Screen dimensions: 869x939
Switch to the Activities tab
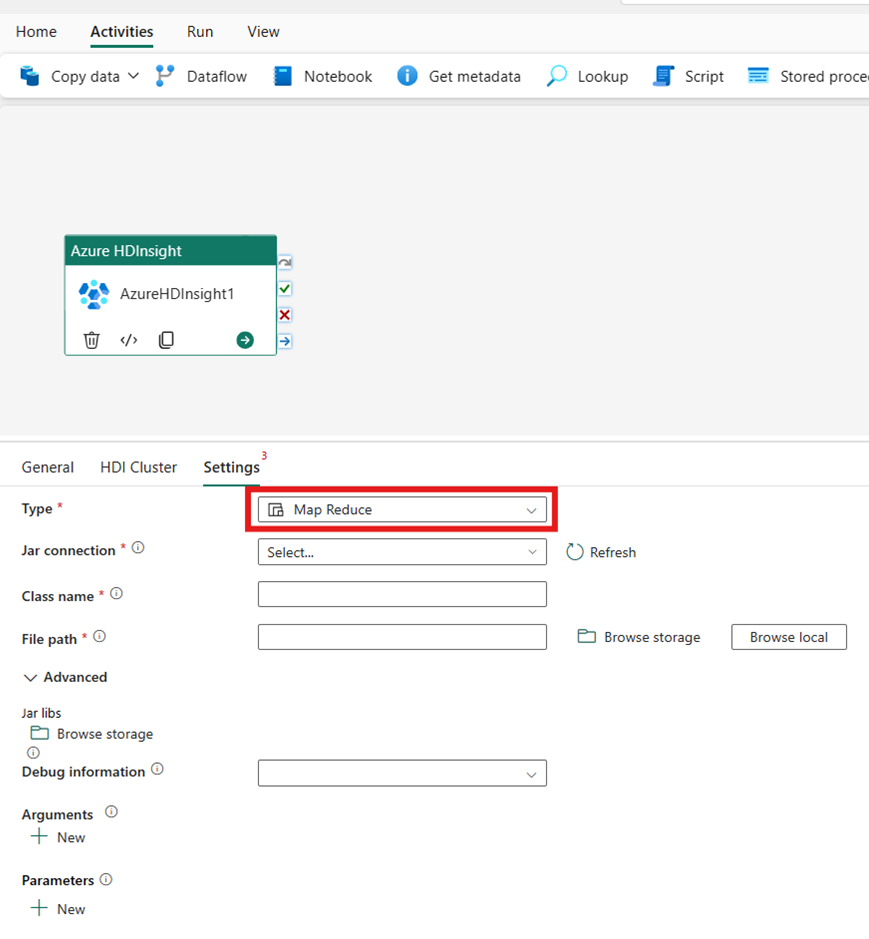(x=122, y=32)
